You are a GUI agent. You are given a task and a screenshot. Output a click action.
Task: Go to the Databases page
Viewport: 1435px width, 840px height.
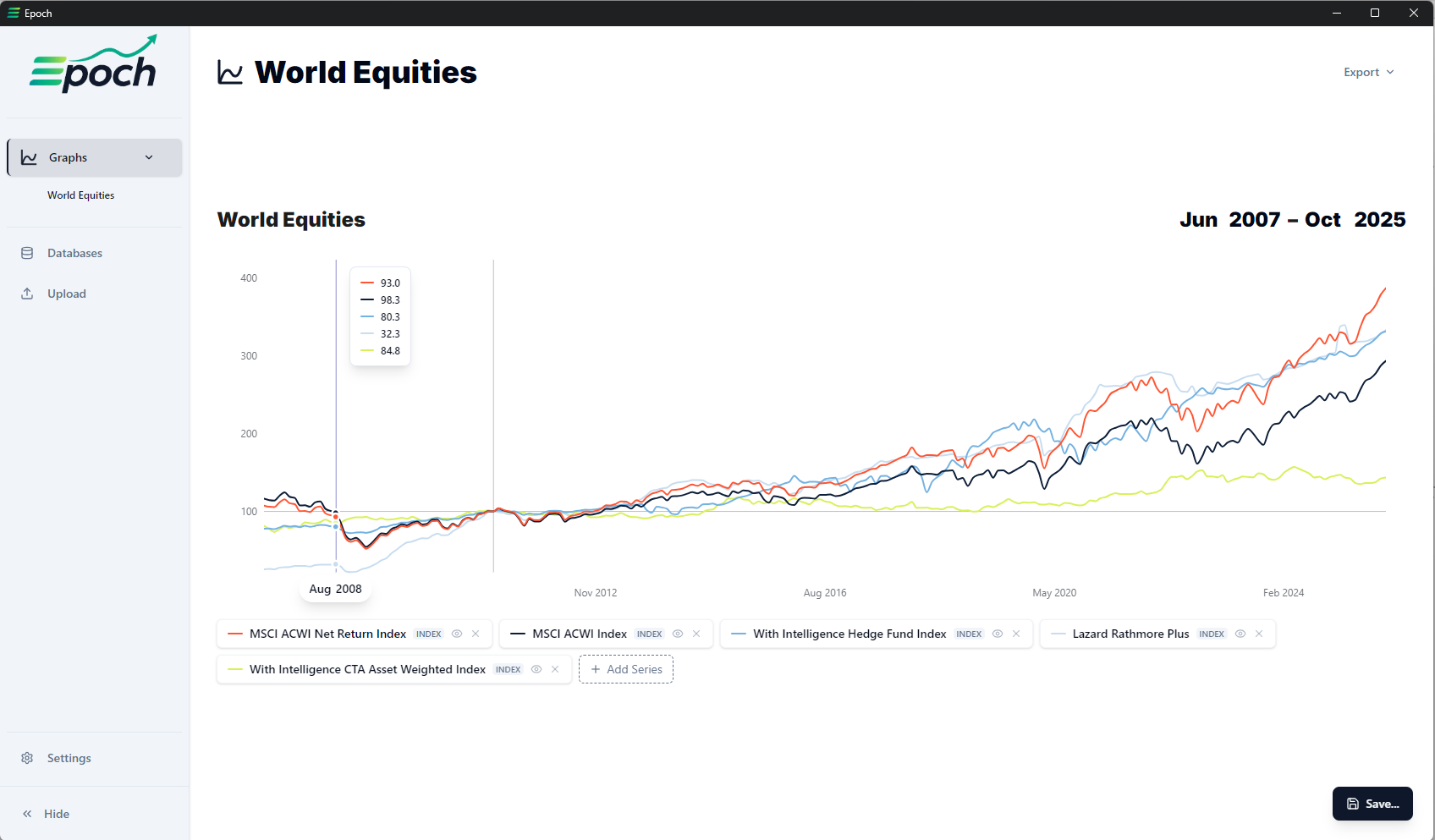click(x=74, y=253)
